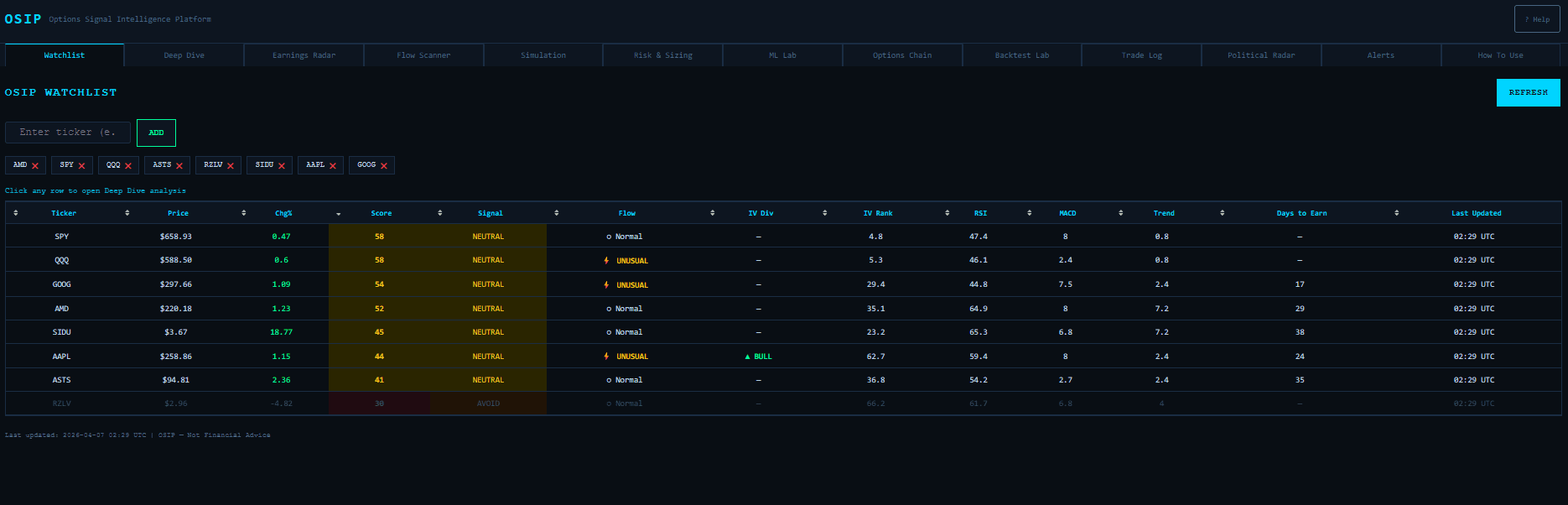This screenshot has width=1568, height=505.
Task: Delete ASTS ticker chip with red X
Action: click(x=179, y=166)
